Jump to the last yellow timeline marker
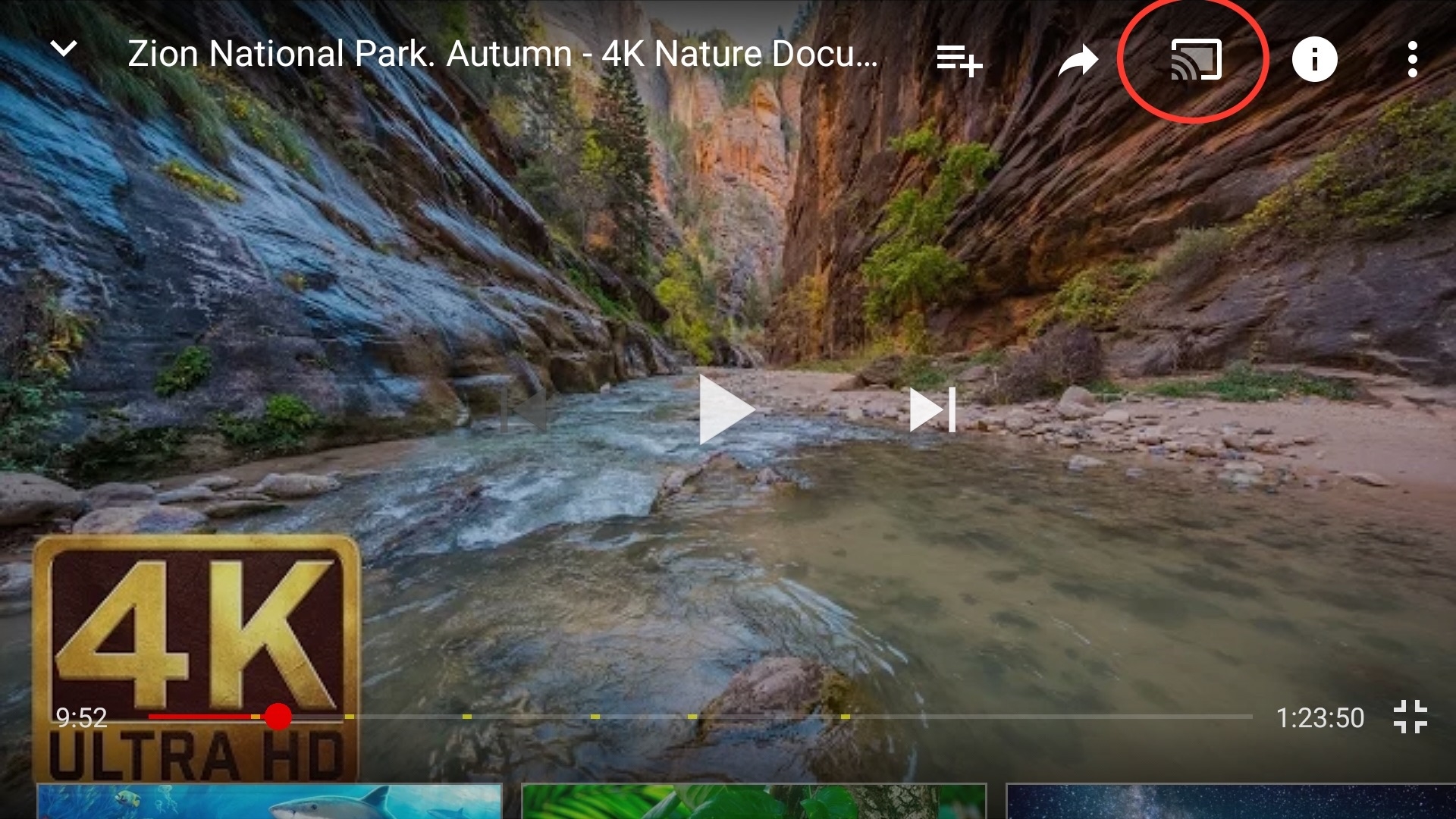This screenshot has width=1456, height=819. click(x=845, y=717)
